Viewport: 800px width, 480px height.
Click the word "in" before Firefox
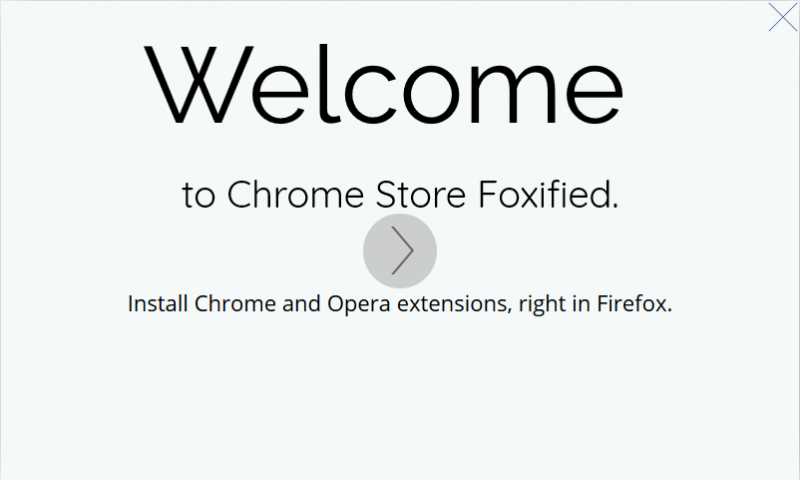(582, 303)
